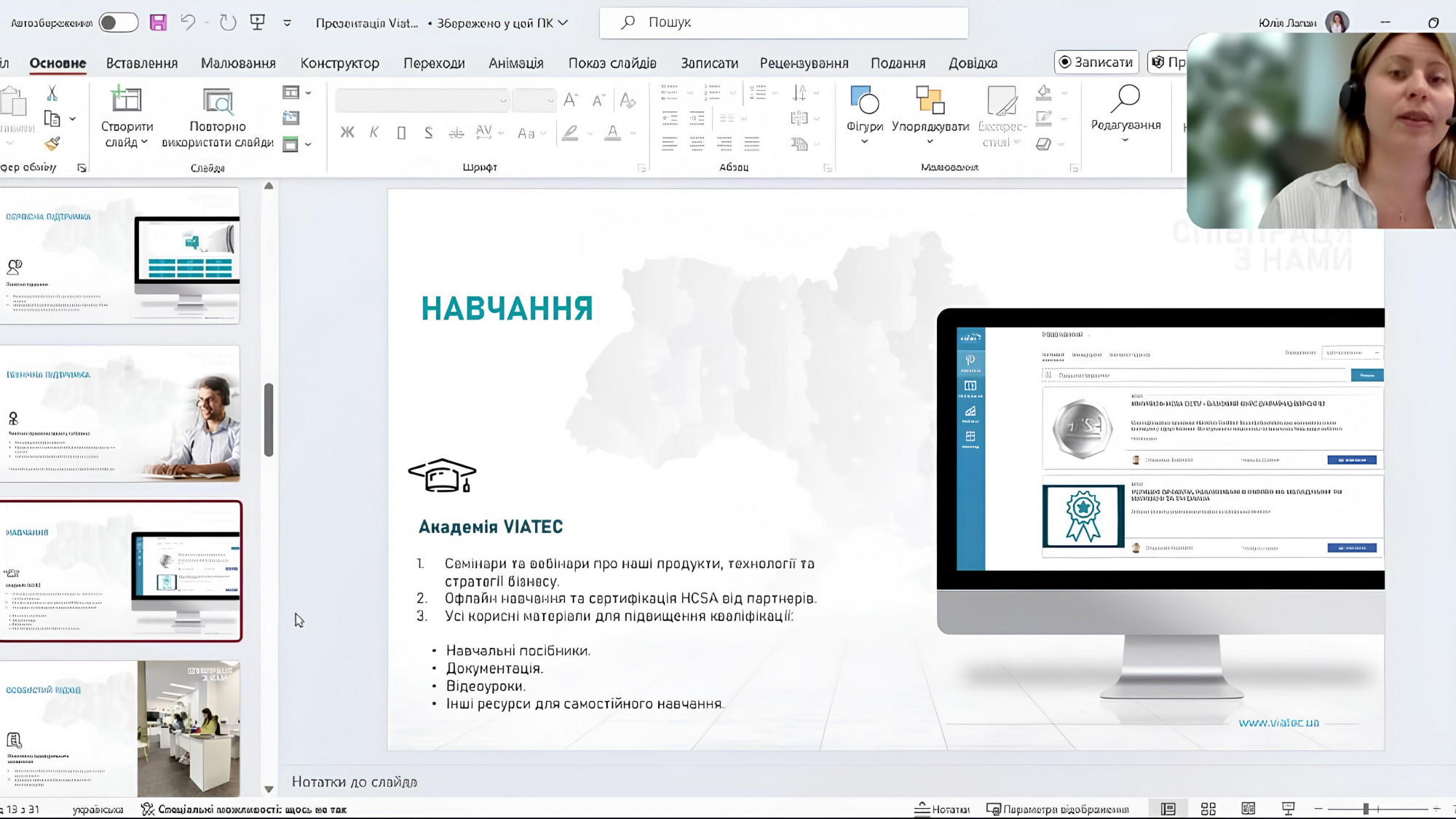Toggle the AutoSave switch
Image resolution: width=1456 pixels, height=819 pixels.
(x=118, y=23)
